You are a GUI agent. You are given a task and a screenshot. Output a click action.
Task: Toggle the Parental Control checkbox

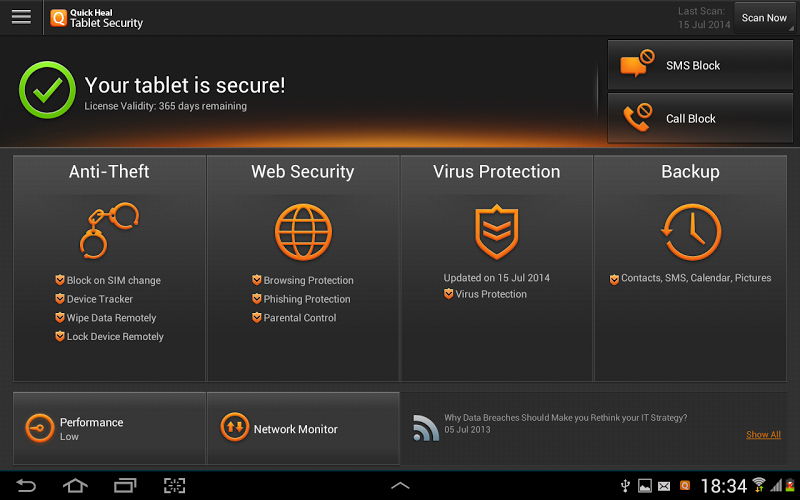(x=257, y=318)
